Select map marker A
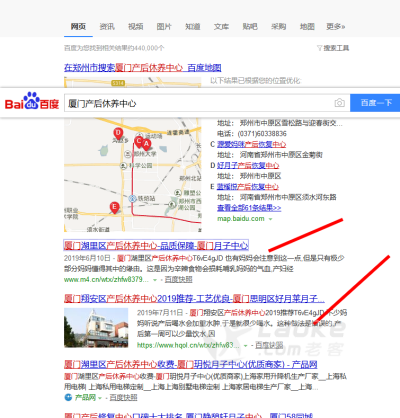The width and height of the screenshot is (400, 418). point(146,145)
